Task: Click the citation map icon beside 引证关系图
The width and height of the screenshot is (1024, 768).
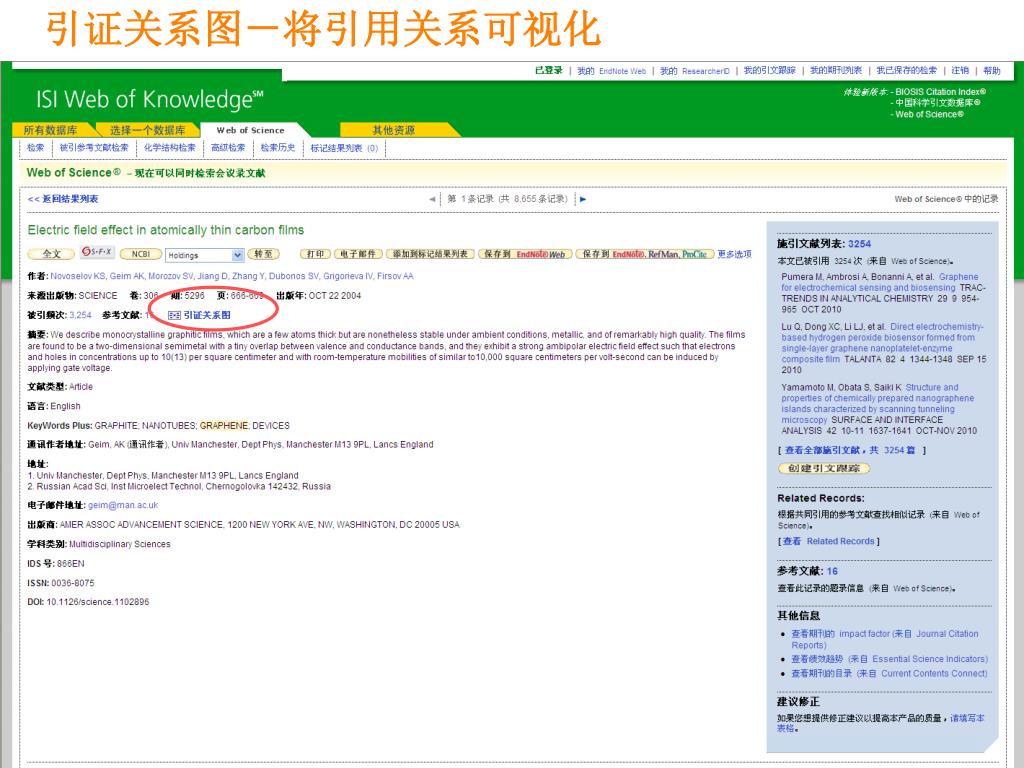Action: 174,315
